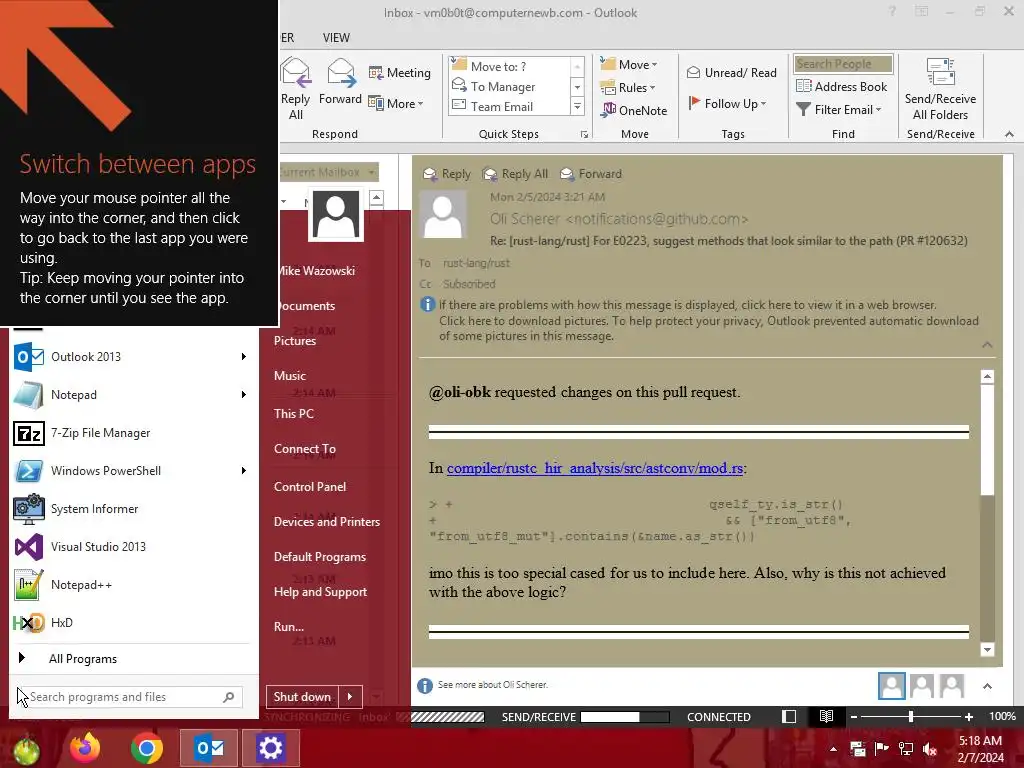The height and width of the screenshot is (768, 1024).
Task: Open the Filter Email dropdown
Action: (839, 110)
